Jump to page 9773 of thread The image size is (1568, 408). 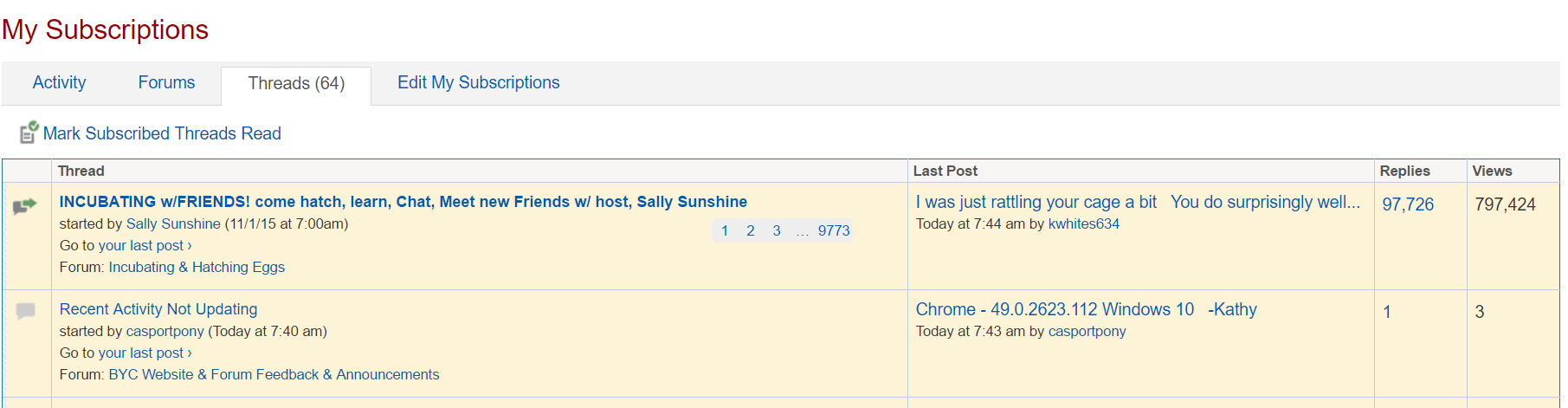pos(833,230)
